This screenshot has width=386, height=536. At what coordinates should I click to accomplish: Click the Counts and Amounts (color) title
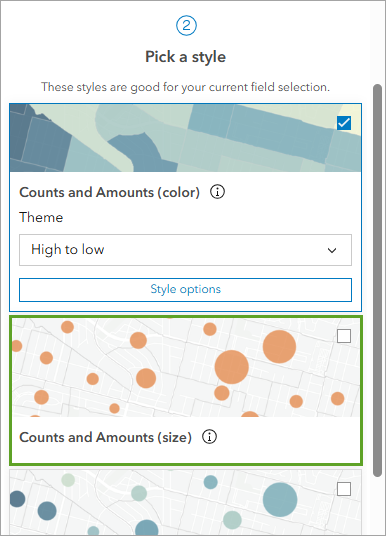[x=109, y=192]
